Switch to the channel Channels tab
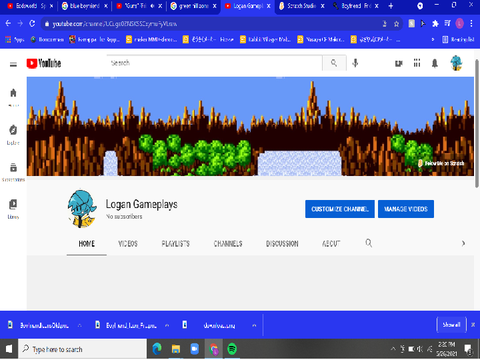 tap(228, 244)
